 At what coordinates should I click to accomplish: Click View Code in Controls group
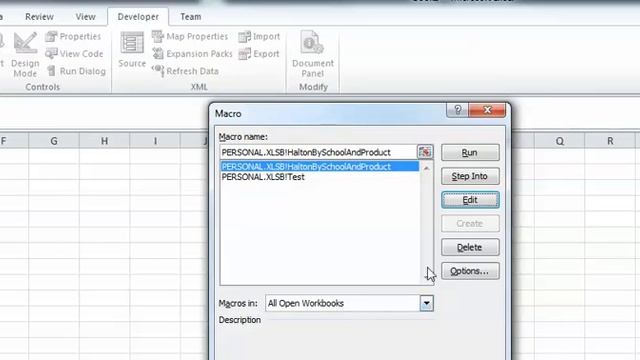coord(74,53)
